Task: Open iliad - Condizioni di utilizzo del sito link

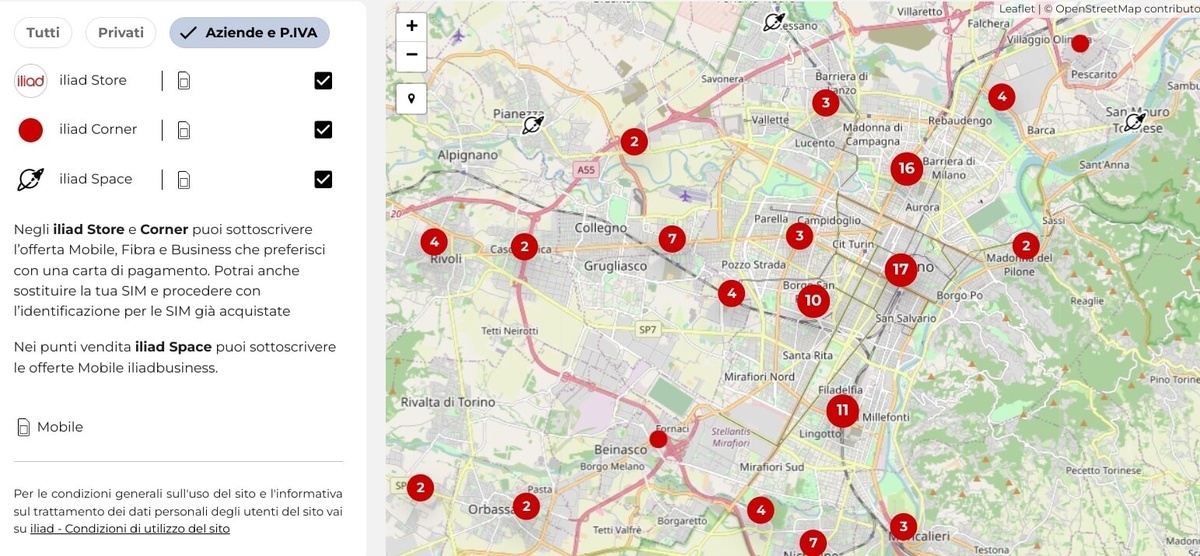Action: pyautogui.click(x=130, y=528)
